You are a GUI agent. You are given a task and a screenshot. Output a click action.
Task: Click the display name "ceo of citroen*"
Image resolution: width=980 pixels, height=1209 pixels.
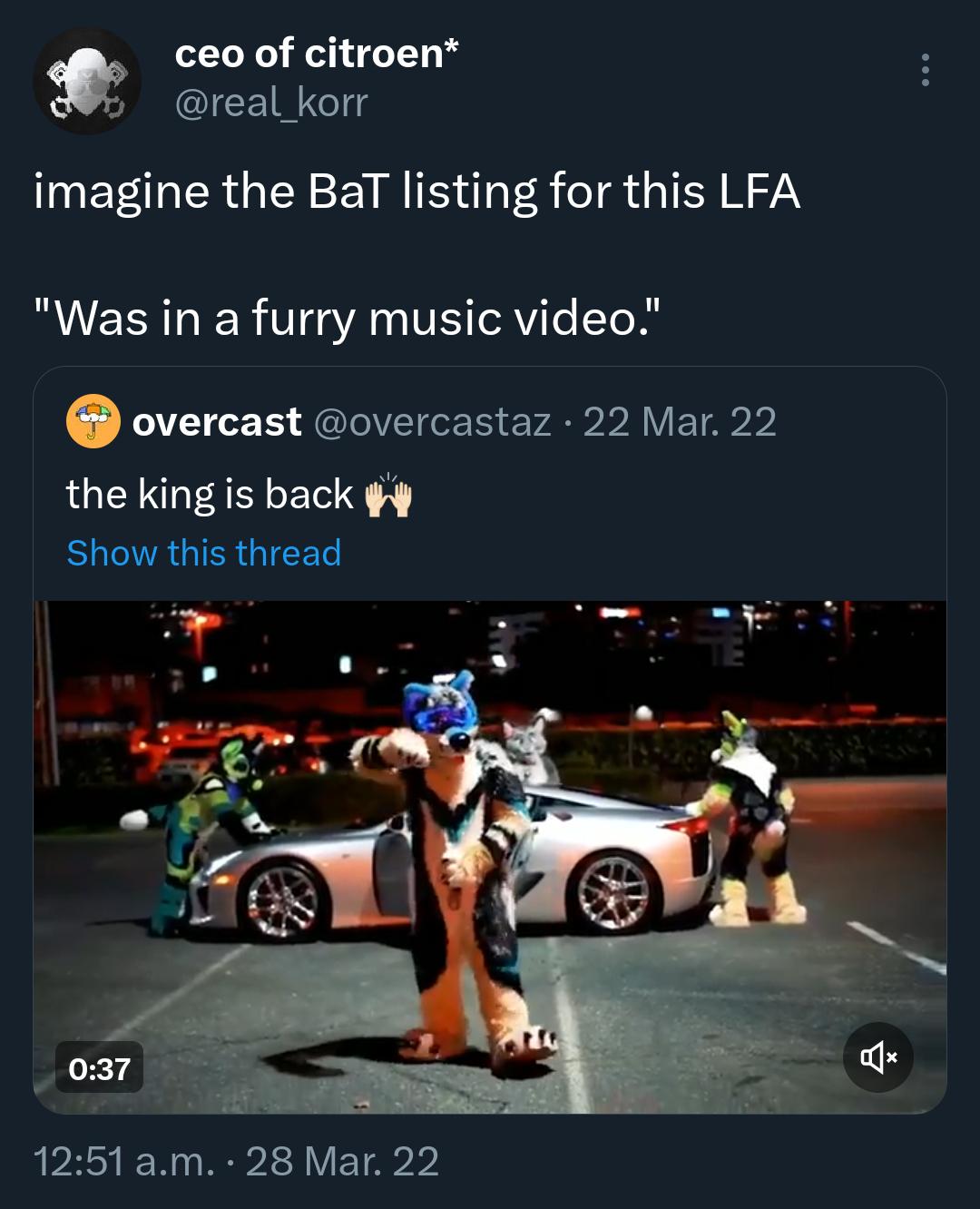point(316,54)
